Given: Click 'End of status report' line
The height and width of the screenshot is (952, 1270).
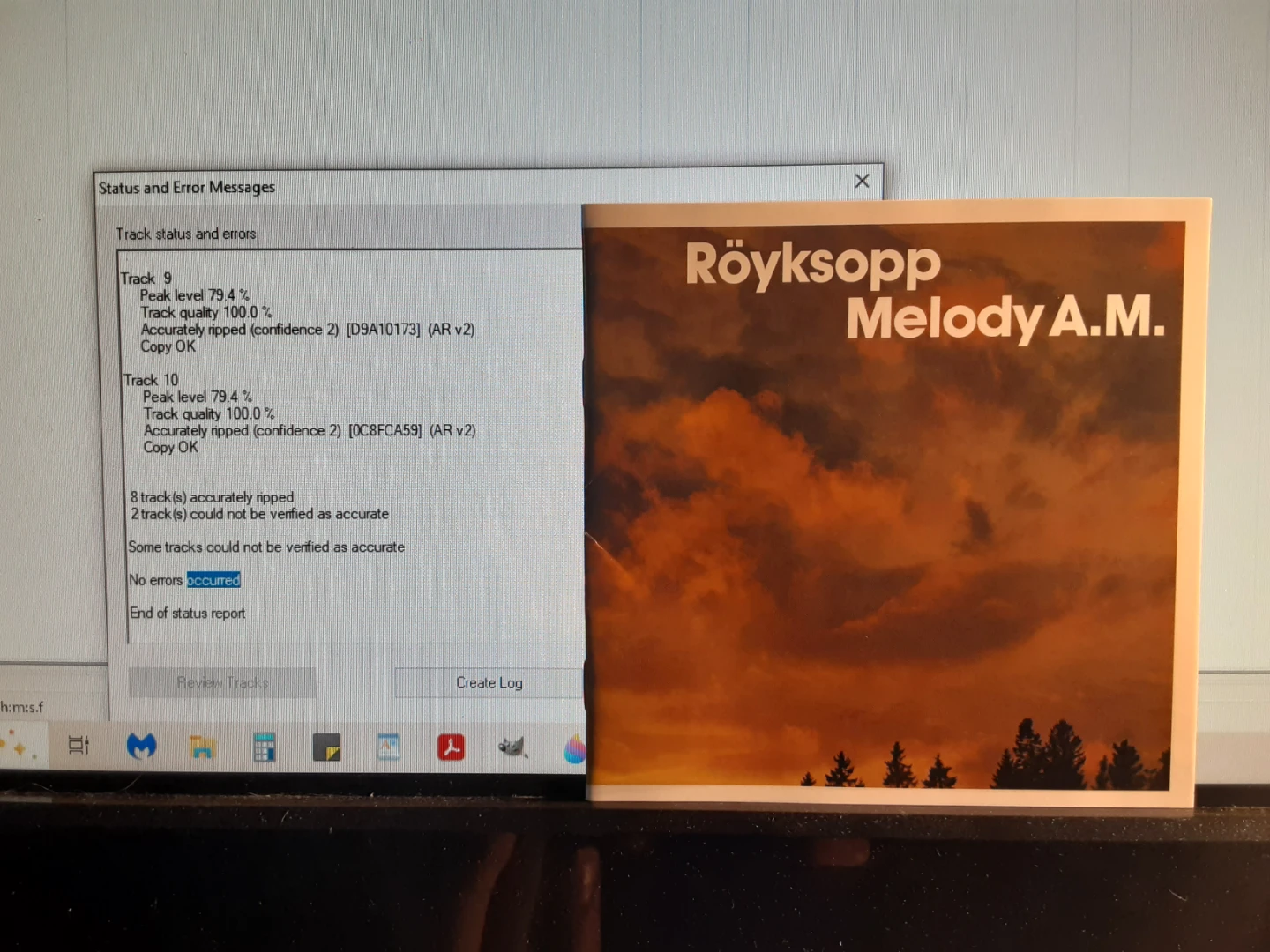Looking at the screenshot, I should (x=187, y=614).
